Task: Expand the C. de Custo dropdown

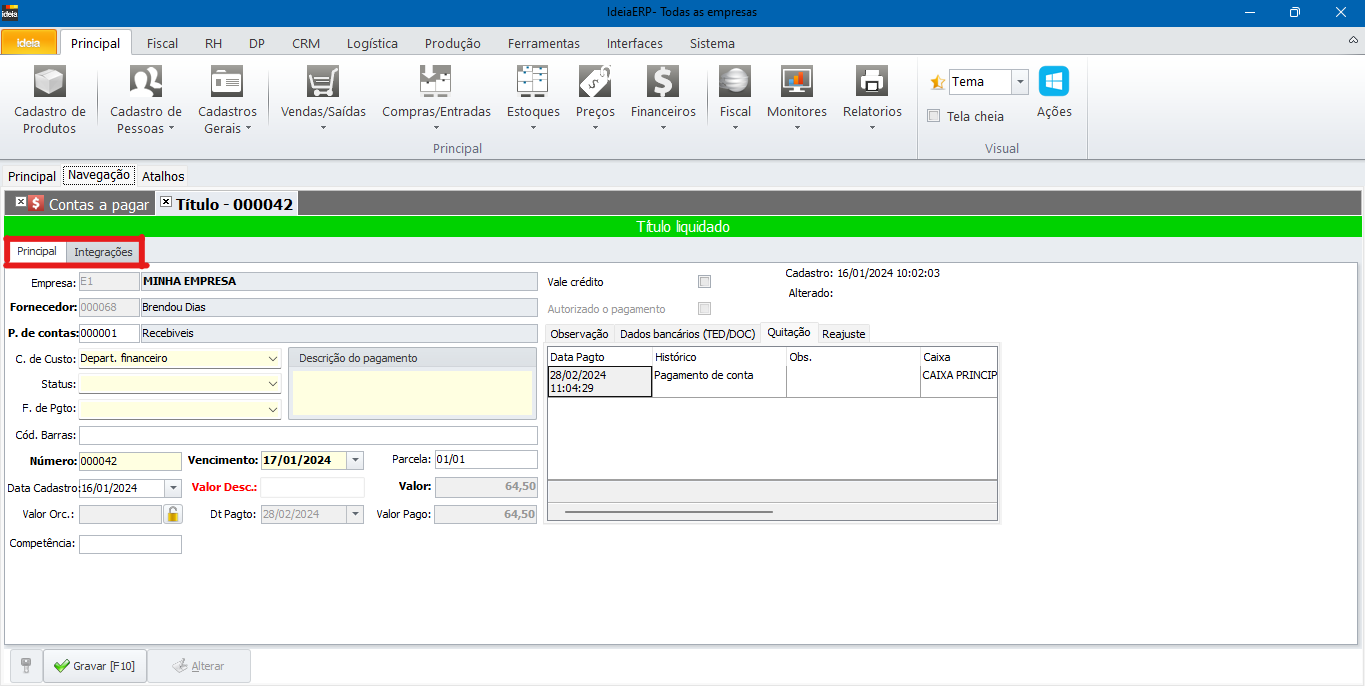Action: 273,358
